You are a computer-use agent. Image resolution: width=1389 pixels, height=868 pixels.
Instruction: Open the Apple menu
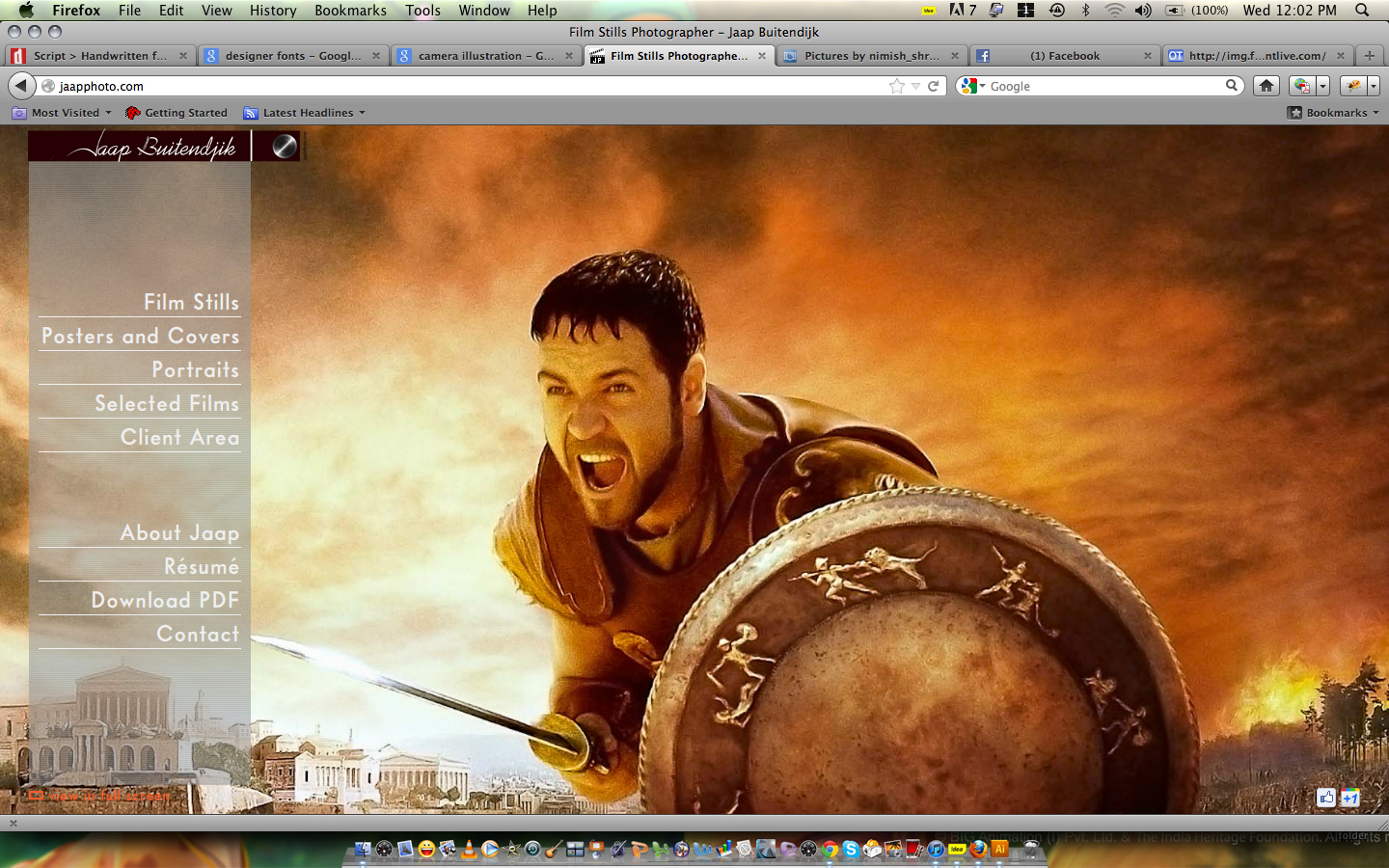(26, 11)
